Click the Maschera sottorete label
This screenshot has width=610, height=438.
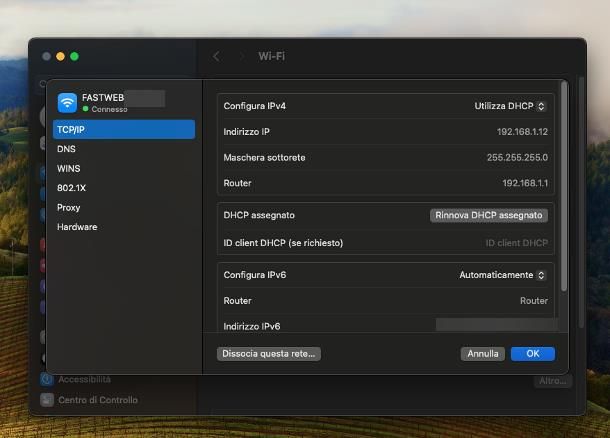[264, 158]
